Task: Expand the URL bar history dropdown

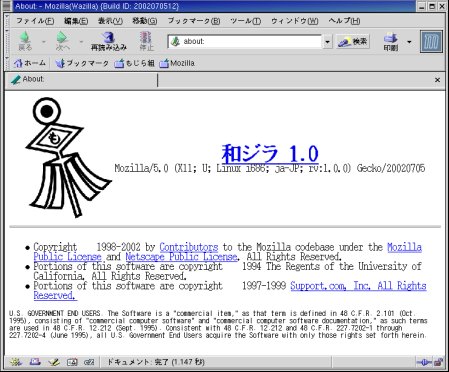Action: pyautogui.click(x=327, y=42)
